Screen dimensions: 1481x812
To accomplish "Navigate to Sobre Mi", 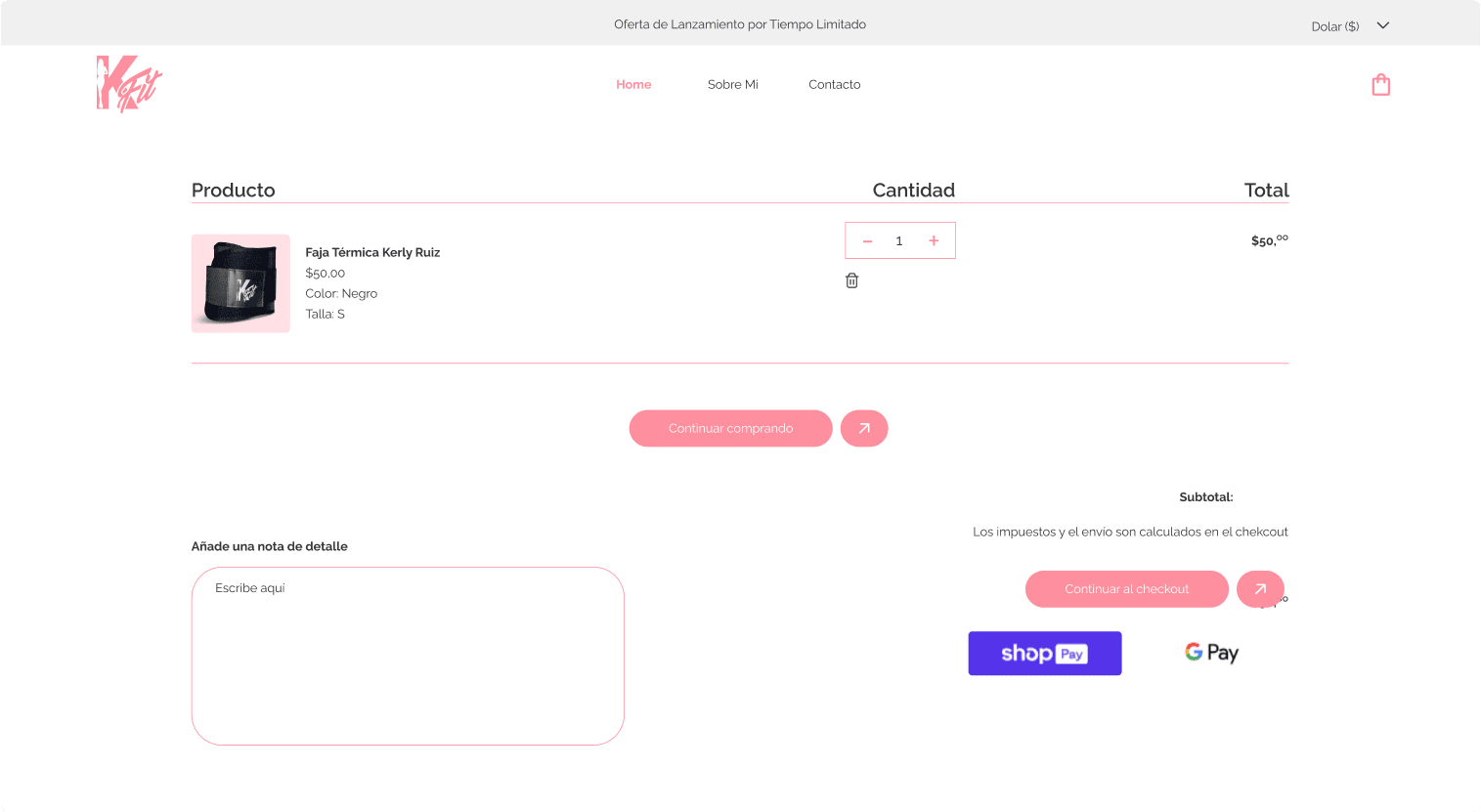I will [732, 84].
